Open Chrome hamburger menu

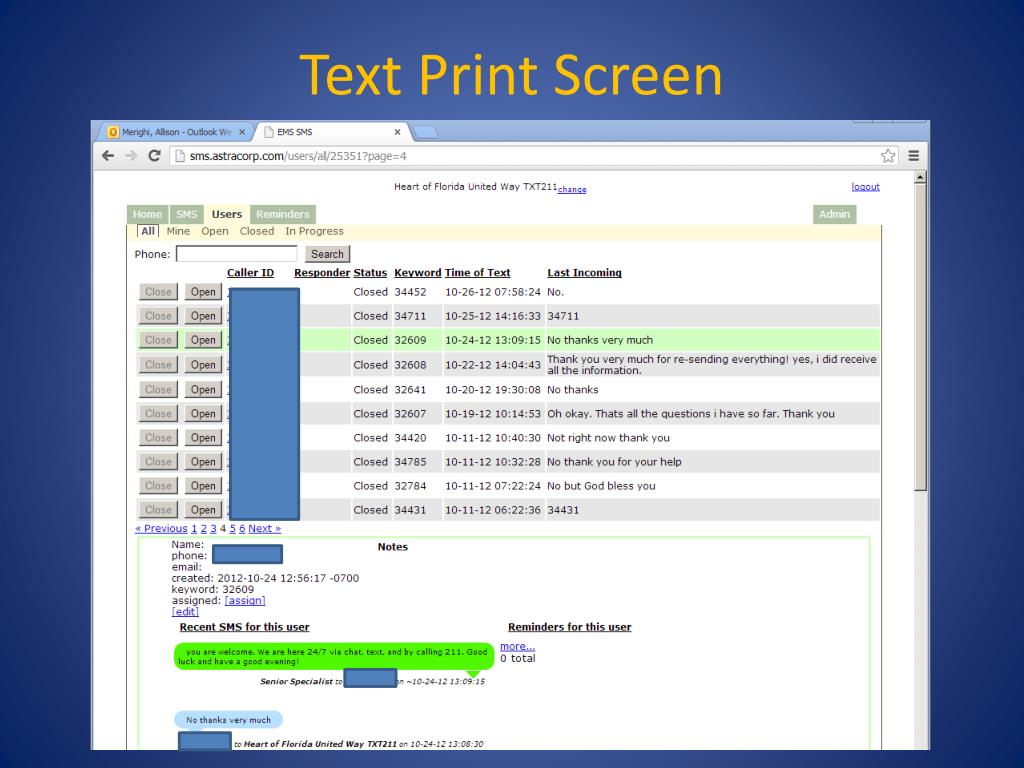tap(912, 156)
